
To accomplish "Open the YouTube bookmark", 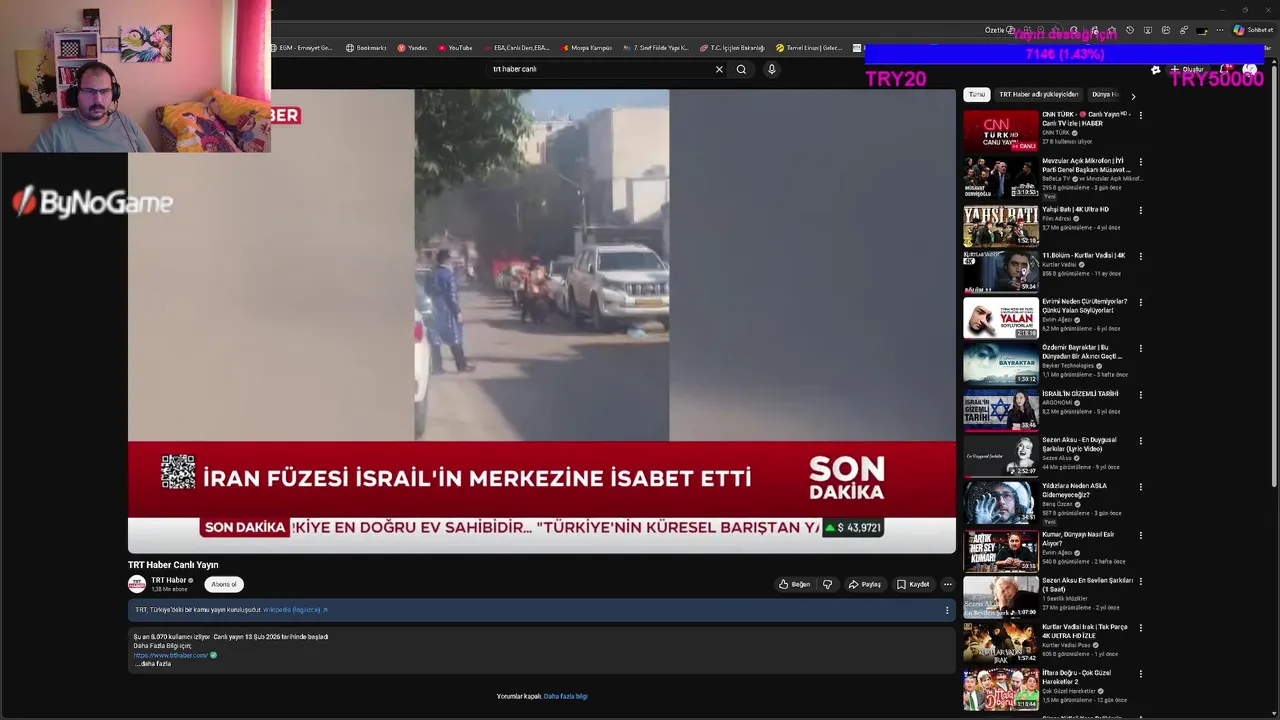I will 455,47.
